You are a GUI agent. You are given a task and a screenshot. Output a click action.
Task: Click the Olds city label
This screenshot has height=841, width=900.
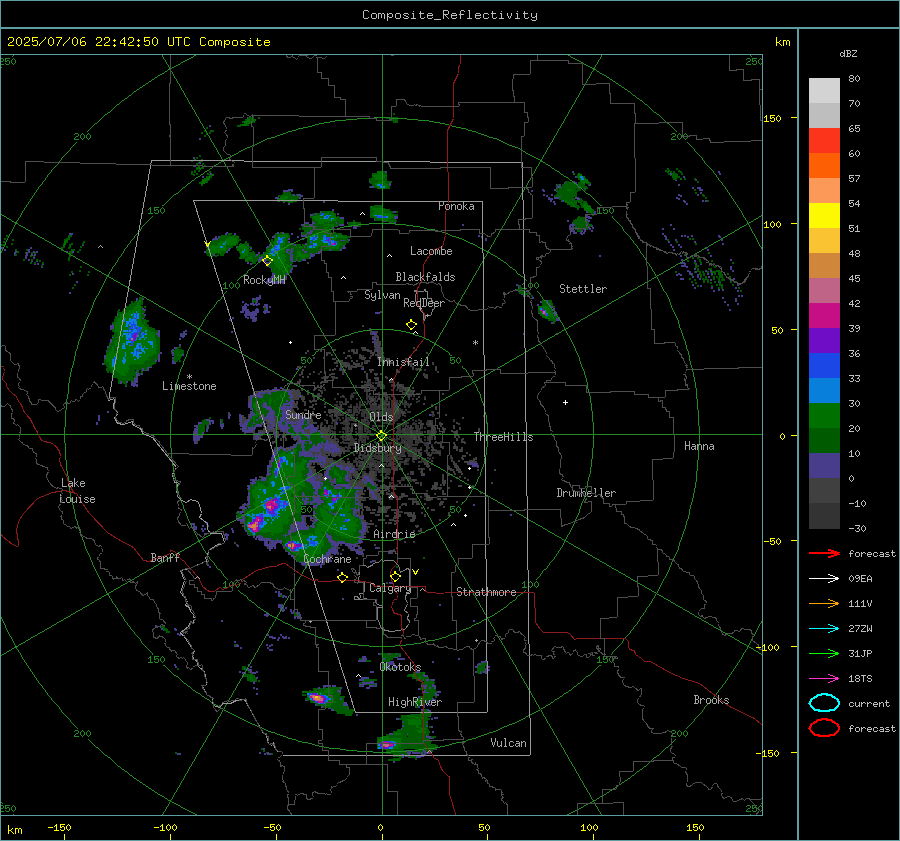381,417
